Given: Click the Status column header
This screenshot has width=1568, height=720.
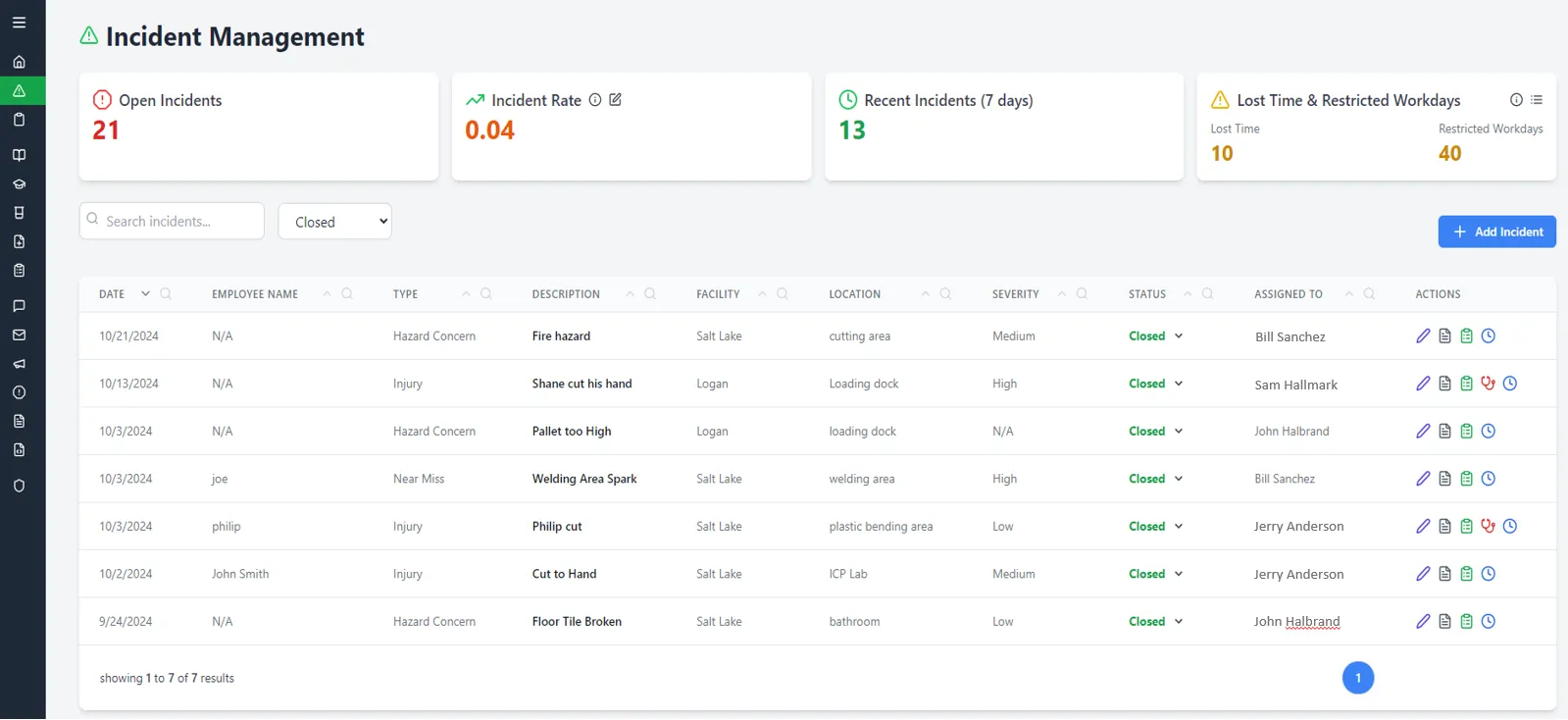Looking at the screenshot, I should 1147,294.
